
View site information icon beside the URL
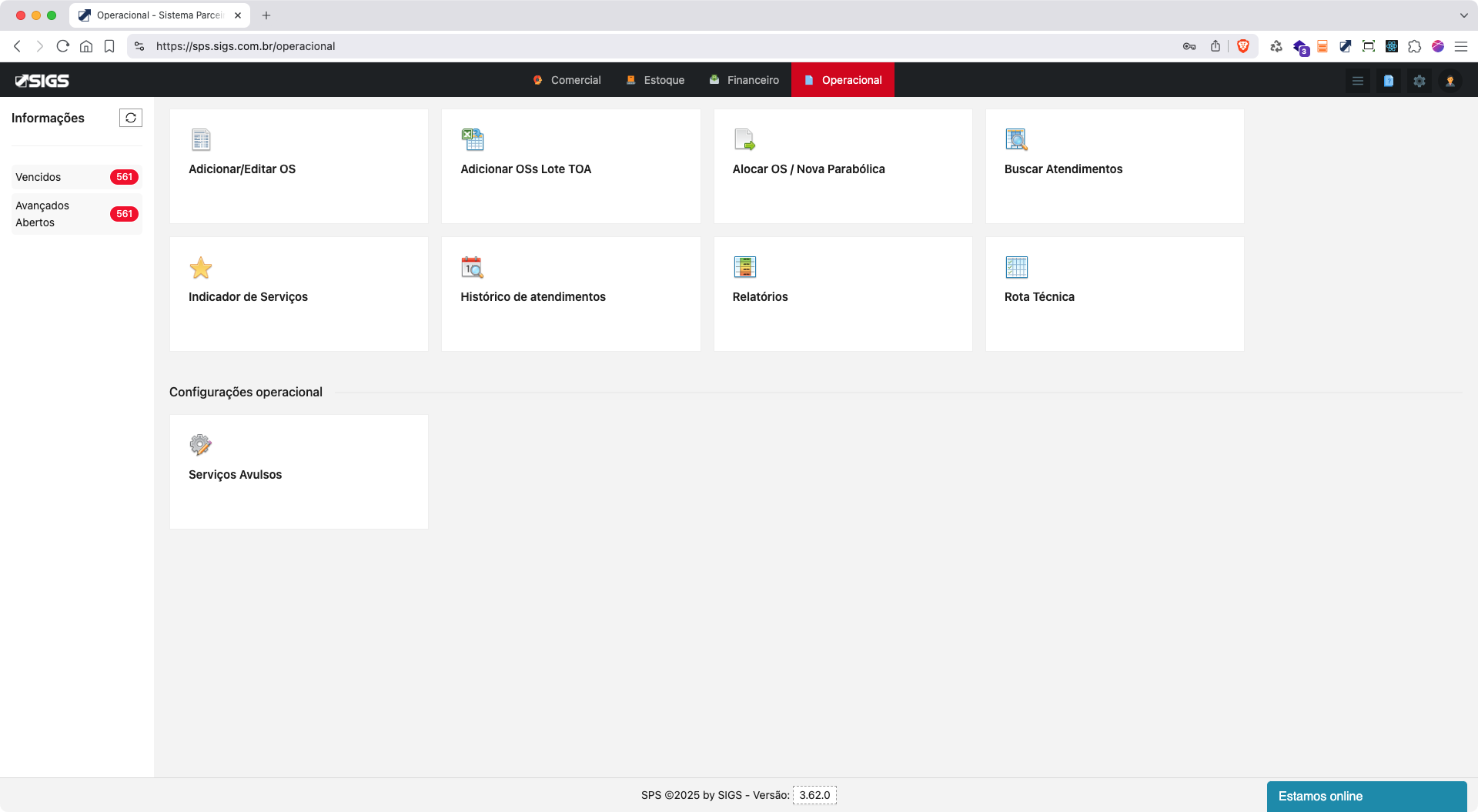click(x=139, y=46)
